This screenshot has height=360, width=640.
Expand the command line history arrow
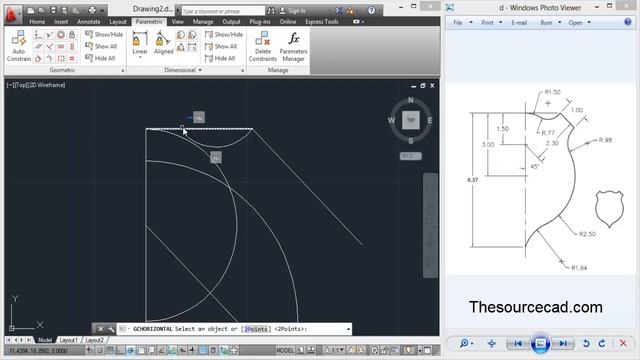pyautogui.click(x=348, y=329)
